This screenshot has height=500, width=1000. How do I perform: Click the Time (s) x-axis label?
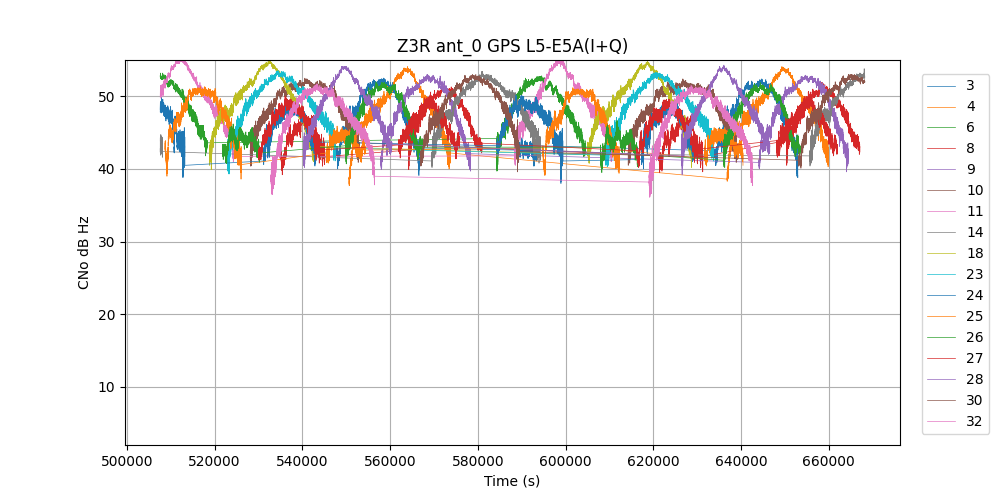[512, 481]
